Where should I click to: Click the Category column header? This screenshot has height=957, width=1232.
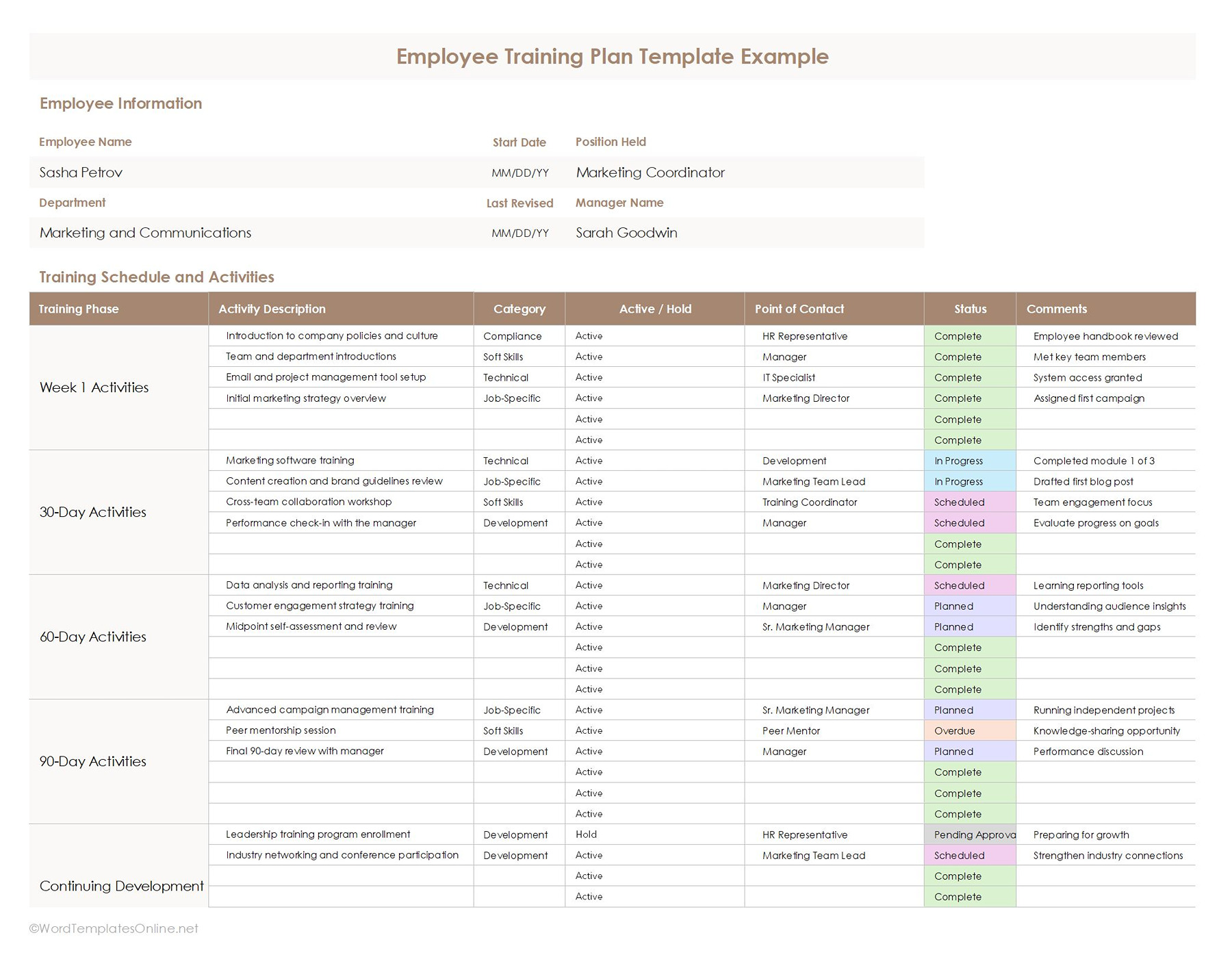pyautogui.click(x=519, y=309)
